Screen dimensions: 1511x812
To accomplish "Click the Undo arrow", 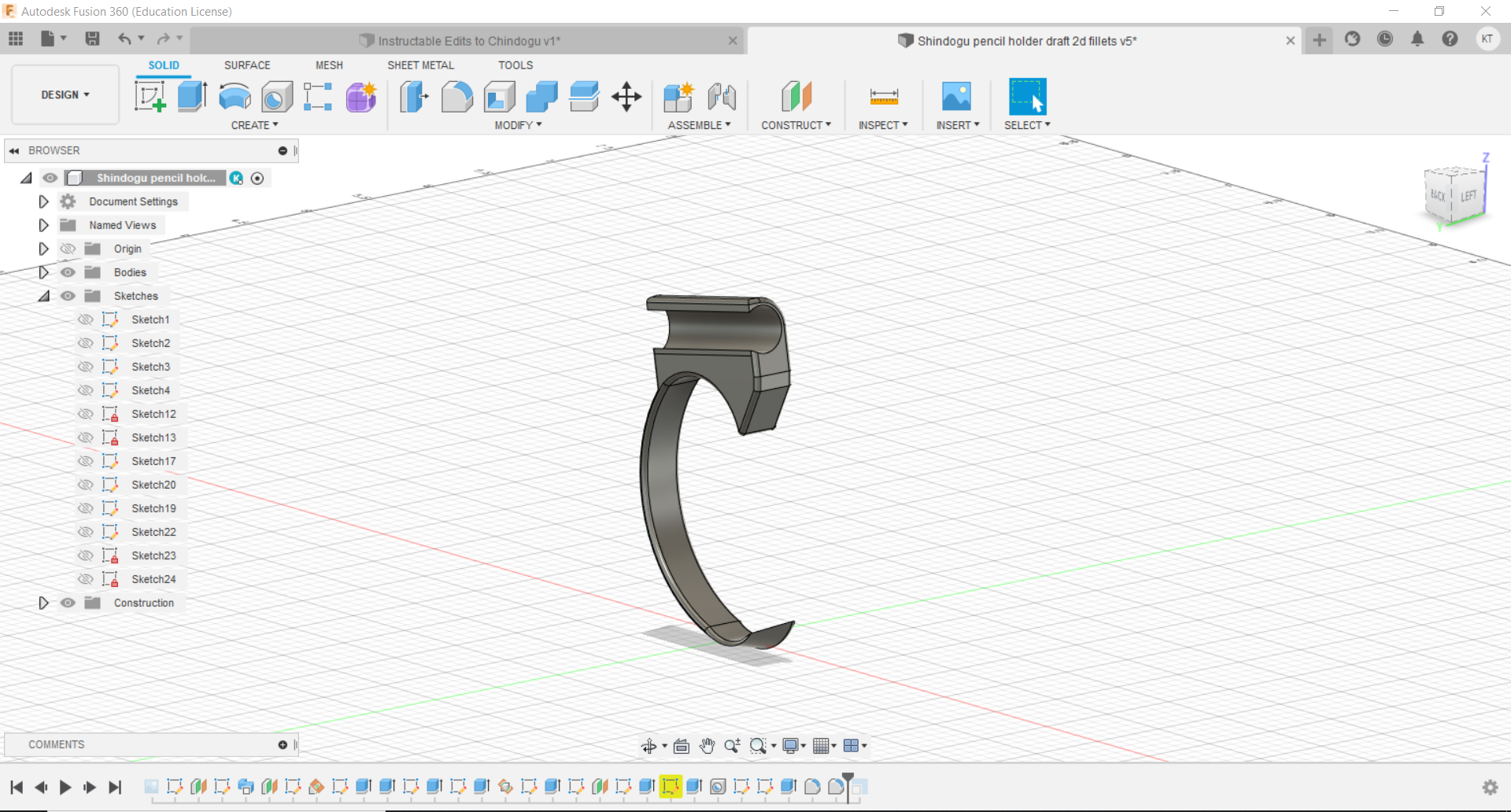I will (x=124, y=39).
